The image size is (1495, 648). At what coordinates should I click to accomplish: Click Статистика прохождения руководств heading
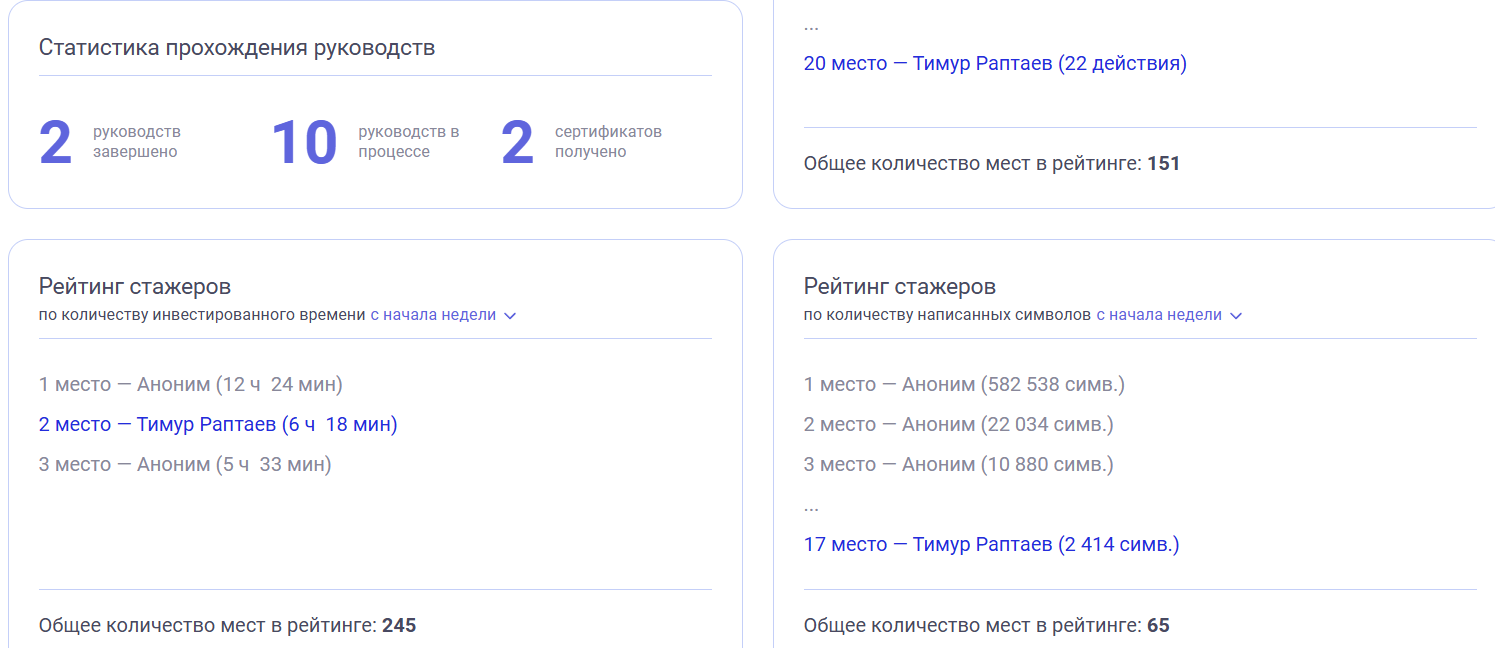(237, 48)
